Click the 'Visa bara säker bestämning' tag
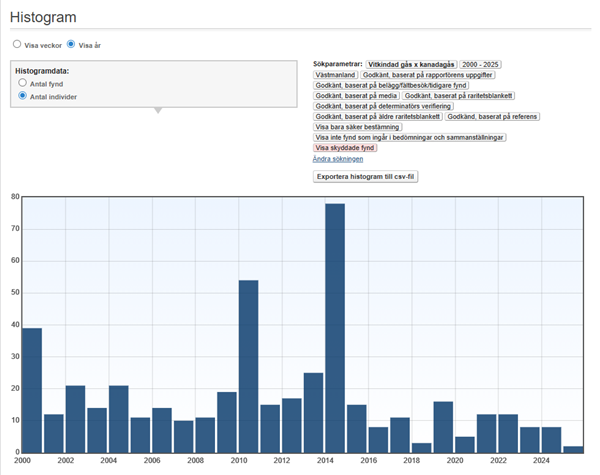600x475 pixels. (357, 127)
